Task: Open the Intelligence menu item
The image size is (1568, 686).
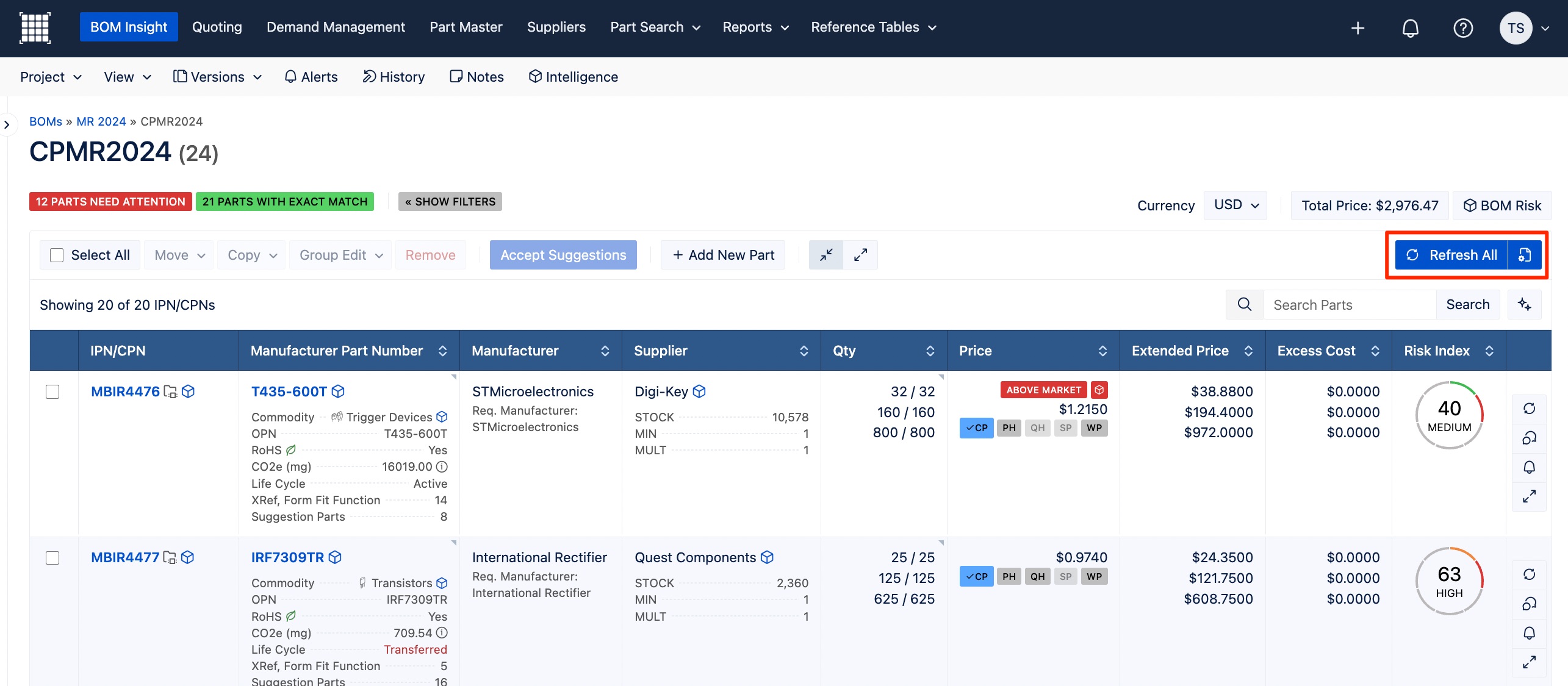Action: [573, 77]
